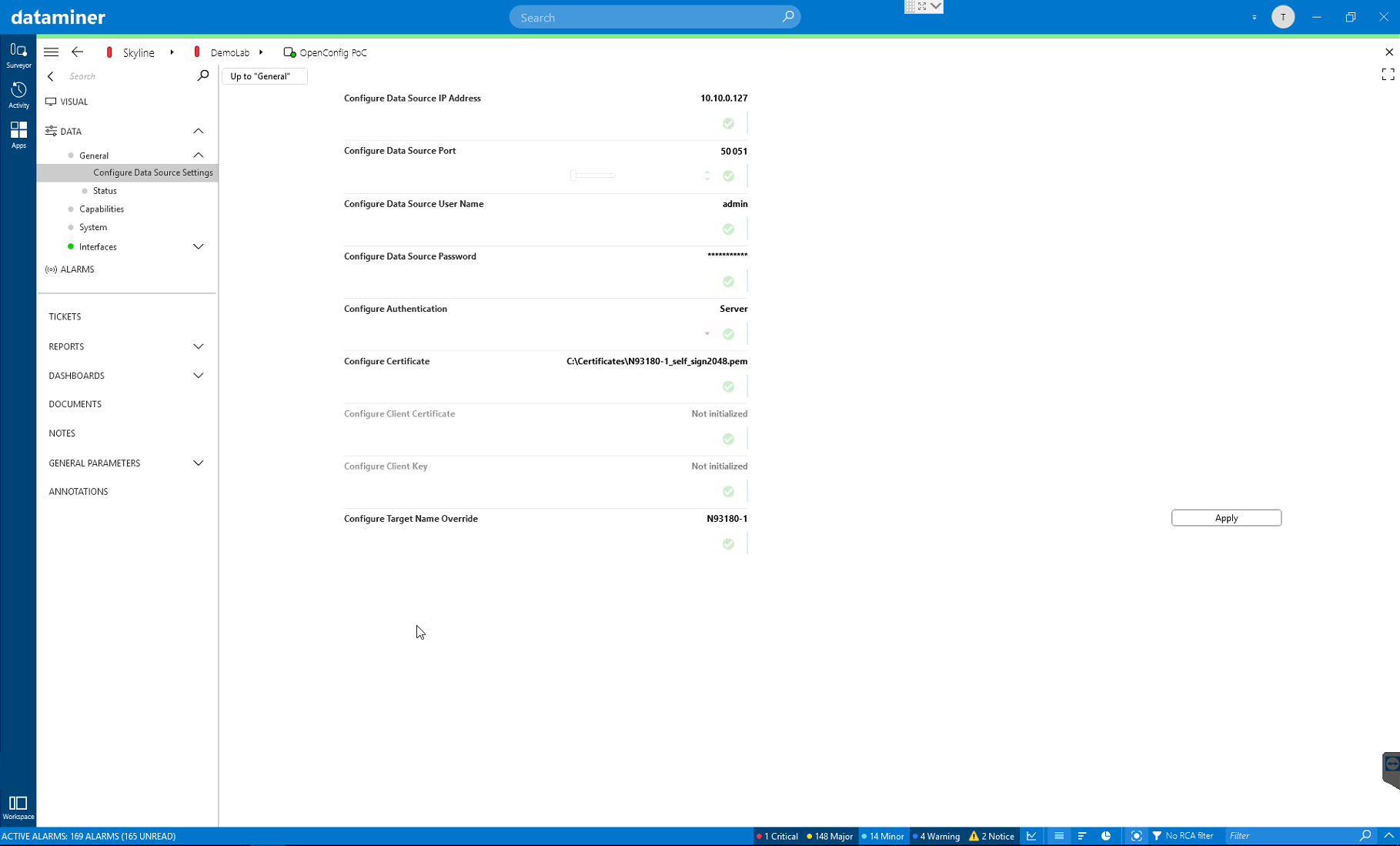Click the Up to "General" button
Screen dimensions: 1400x846
[264, 76]
